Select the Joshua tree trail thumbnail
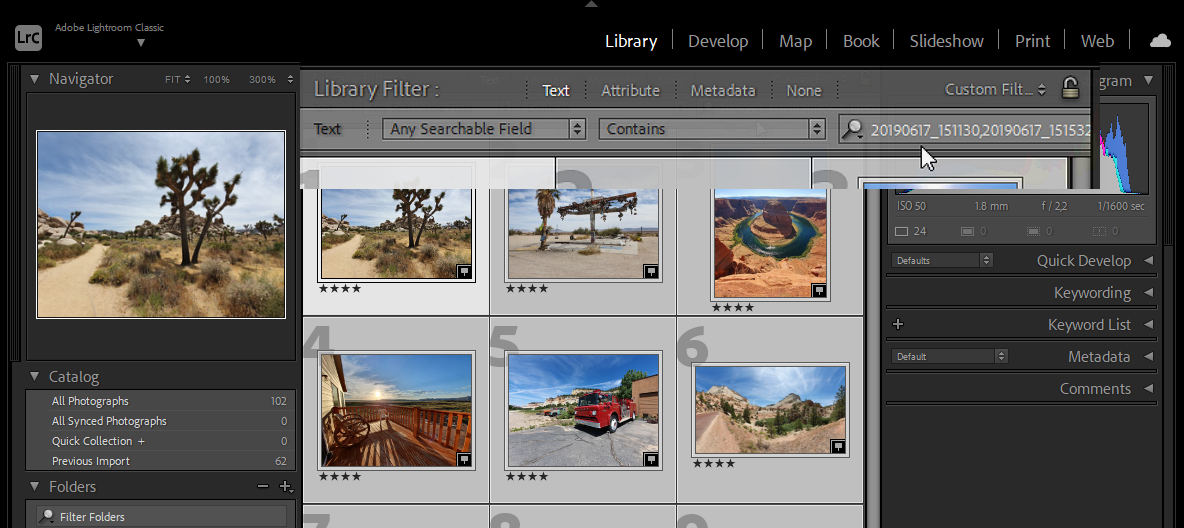 coord(396,233)
